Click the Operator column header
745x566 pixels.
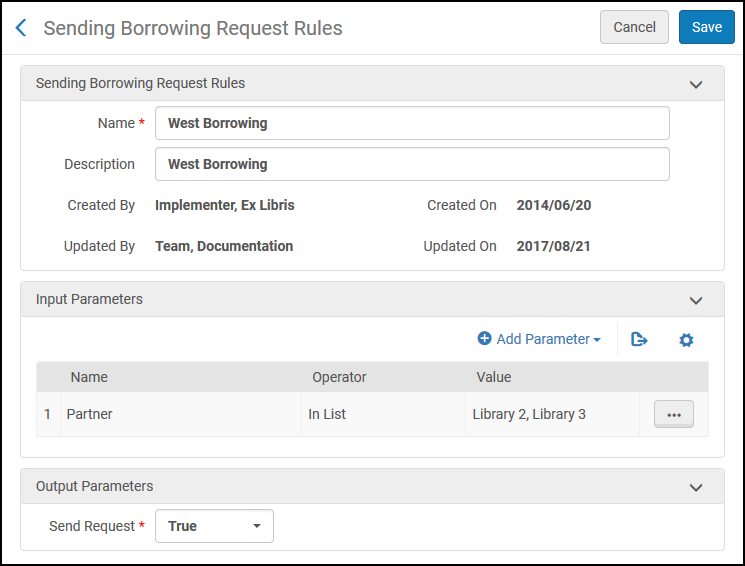339,377
